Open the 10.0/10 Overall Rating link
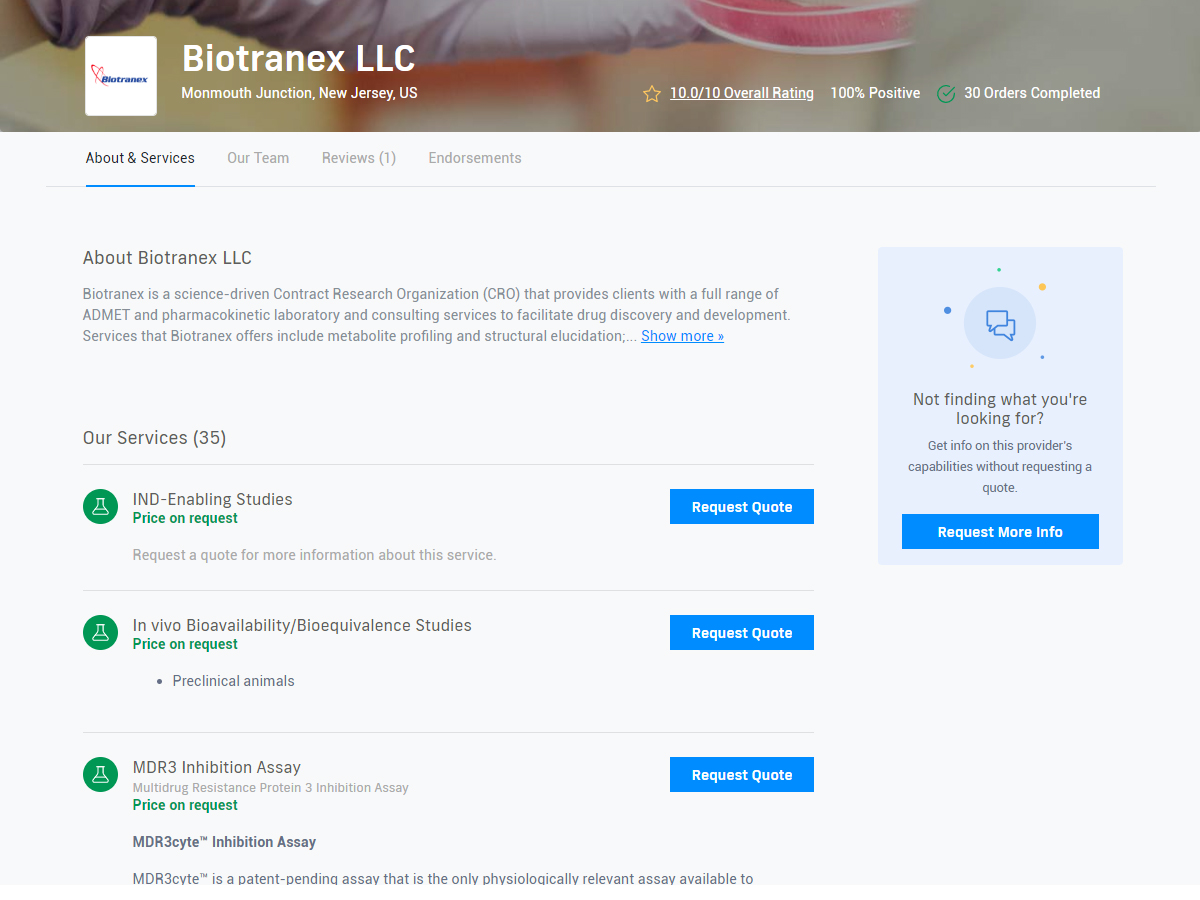This screenshot has height=900, width=1200. click(x=741, y=93)
